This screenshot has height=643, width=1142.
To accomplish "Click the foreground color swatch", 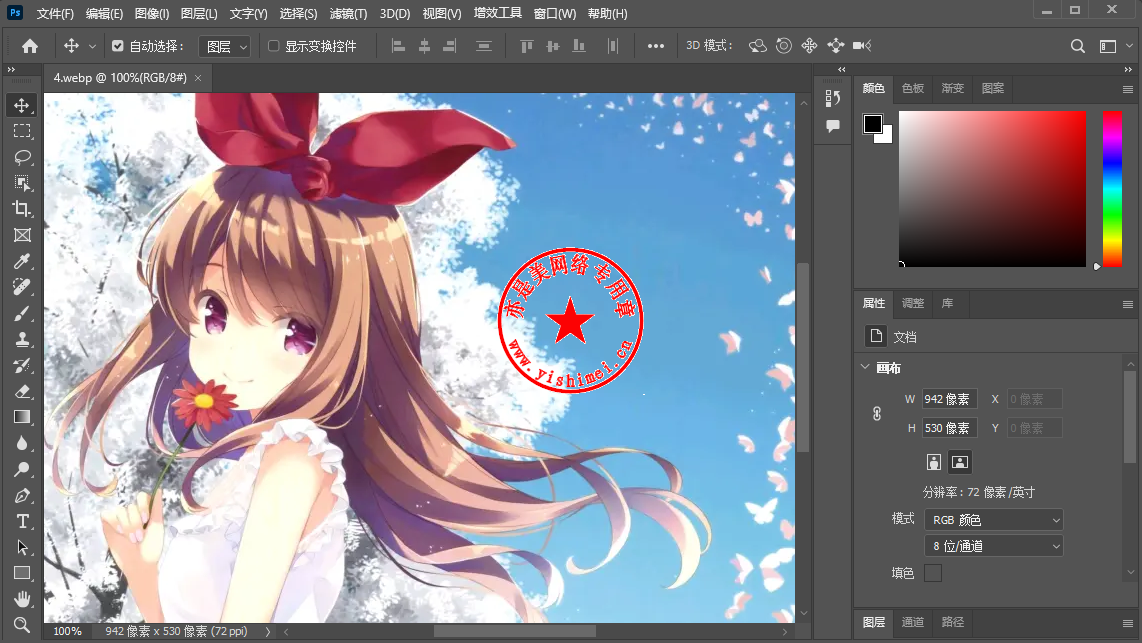I will tap(873, 124).
